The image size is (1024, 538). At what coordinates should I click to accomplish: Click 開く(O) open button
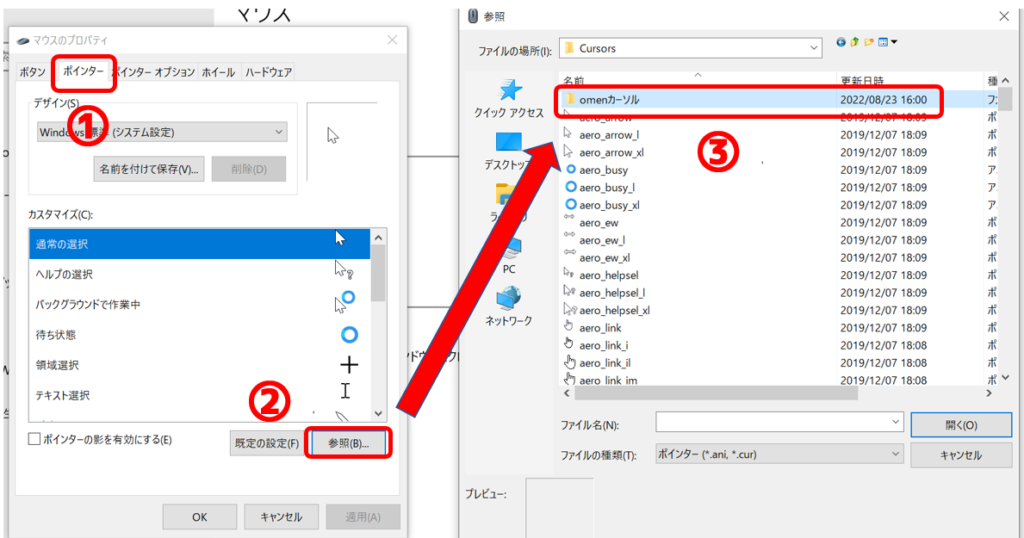click(961, 425)
